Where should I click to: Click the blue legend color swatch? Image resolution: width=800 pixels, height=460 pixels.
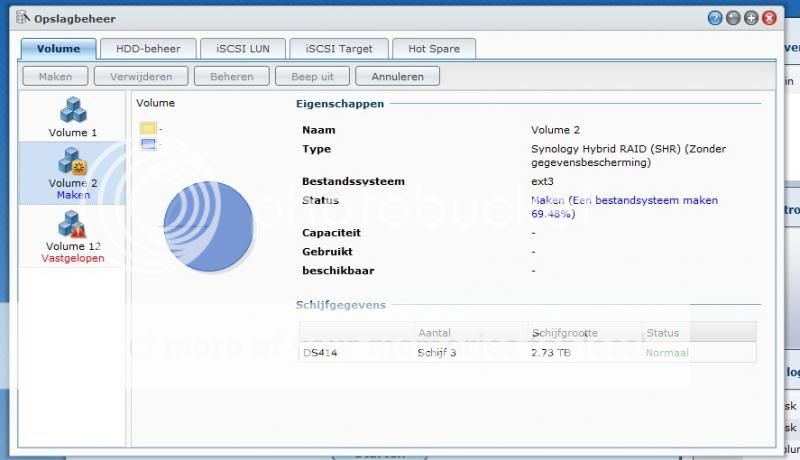(148, 144)
